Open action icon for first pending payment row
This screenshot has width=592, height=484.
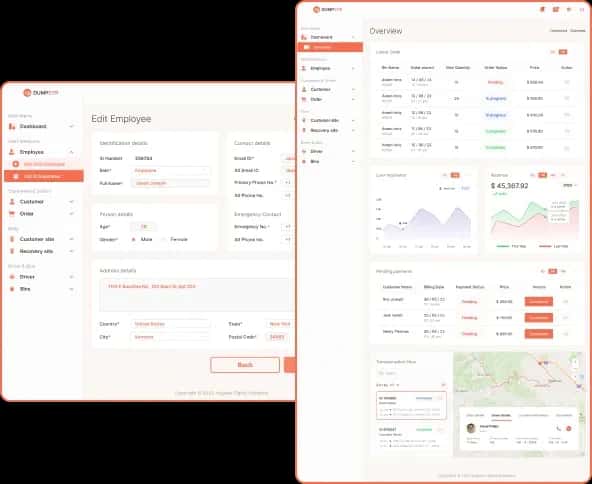click(566, 302)
